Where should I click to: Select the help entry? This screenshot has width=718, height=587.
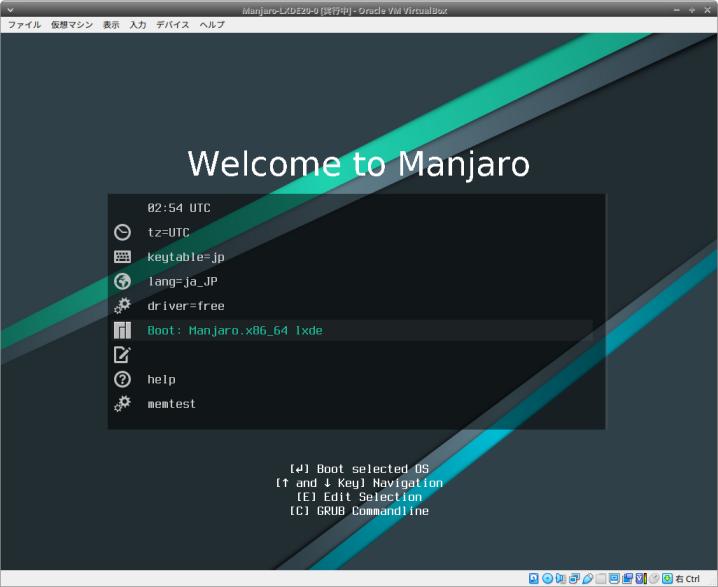coord(161,380)
